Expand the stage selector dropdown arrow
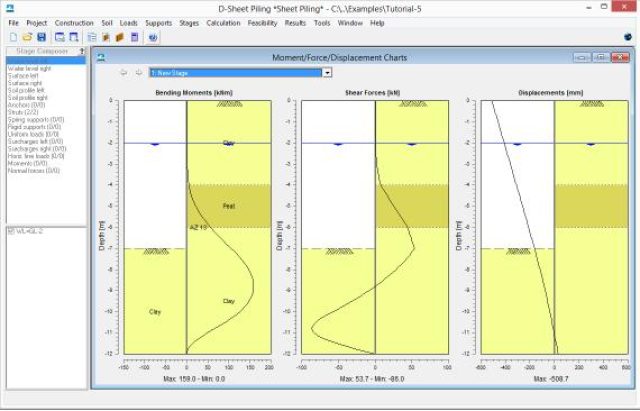The height and width of the screenshot is (411, 640). (x=327, y=72)
